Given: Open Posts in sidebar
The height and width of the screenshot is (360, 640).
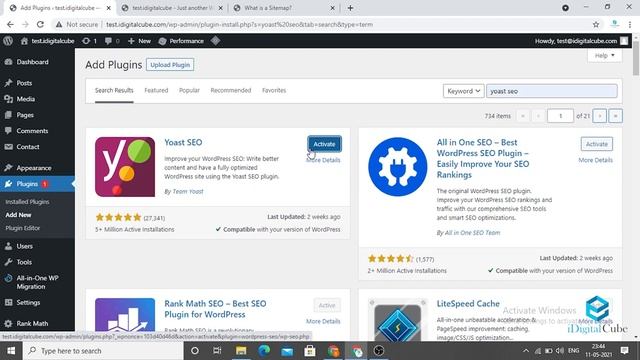Looking at the screenshot, I should (x=24, y=83).
